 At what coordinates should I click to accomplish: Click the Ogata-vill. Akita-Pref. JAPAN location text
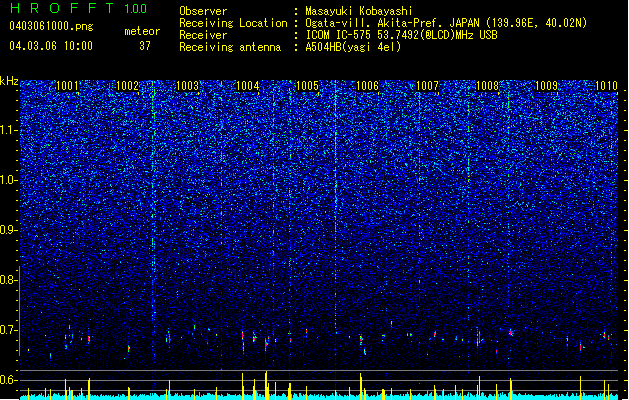(x=446, y=23)
